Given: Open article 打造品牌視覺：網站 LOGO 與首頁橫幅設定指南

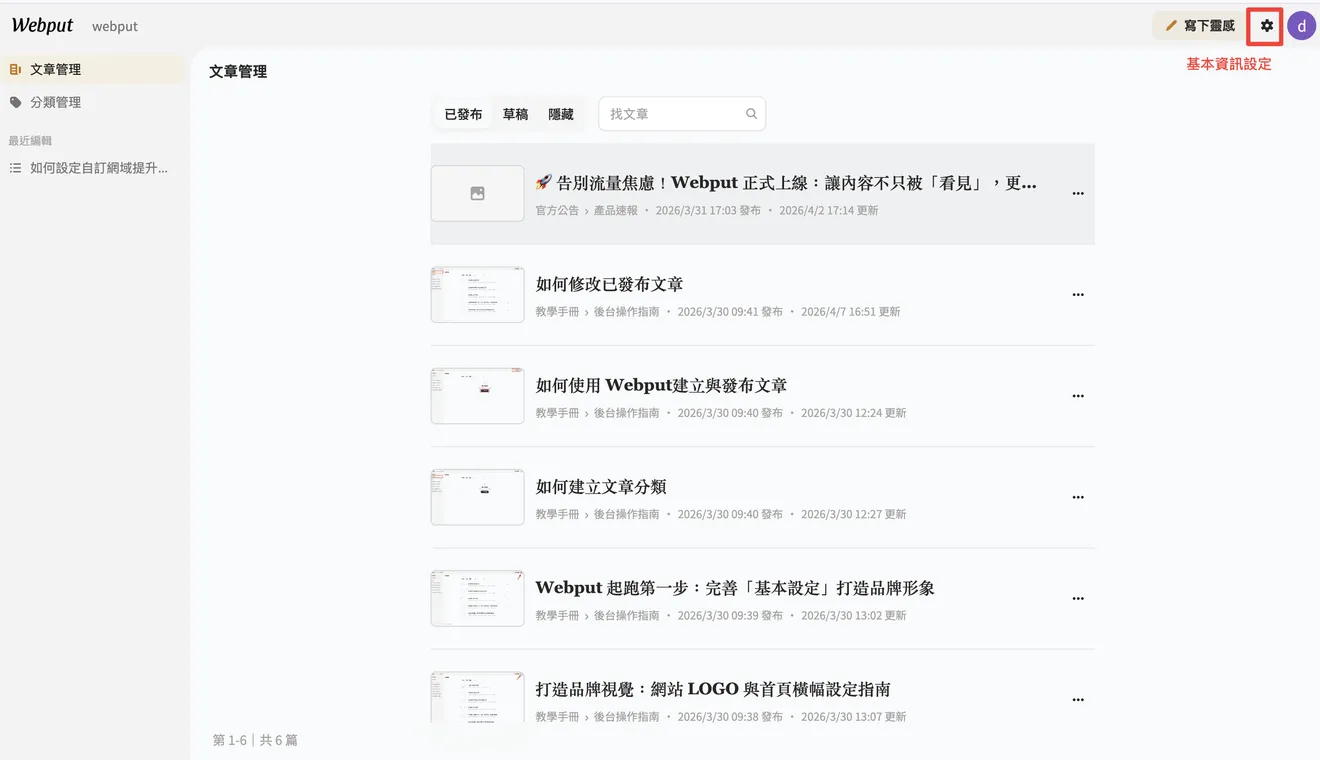Looking at the screenshot, I should [713, 689].
